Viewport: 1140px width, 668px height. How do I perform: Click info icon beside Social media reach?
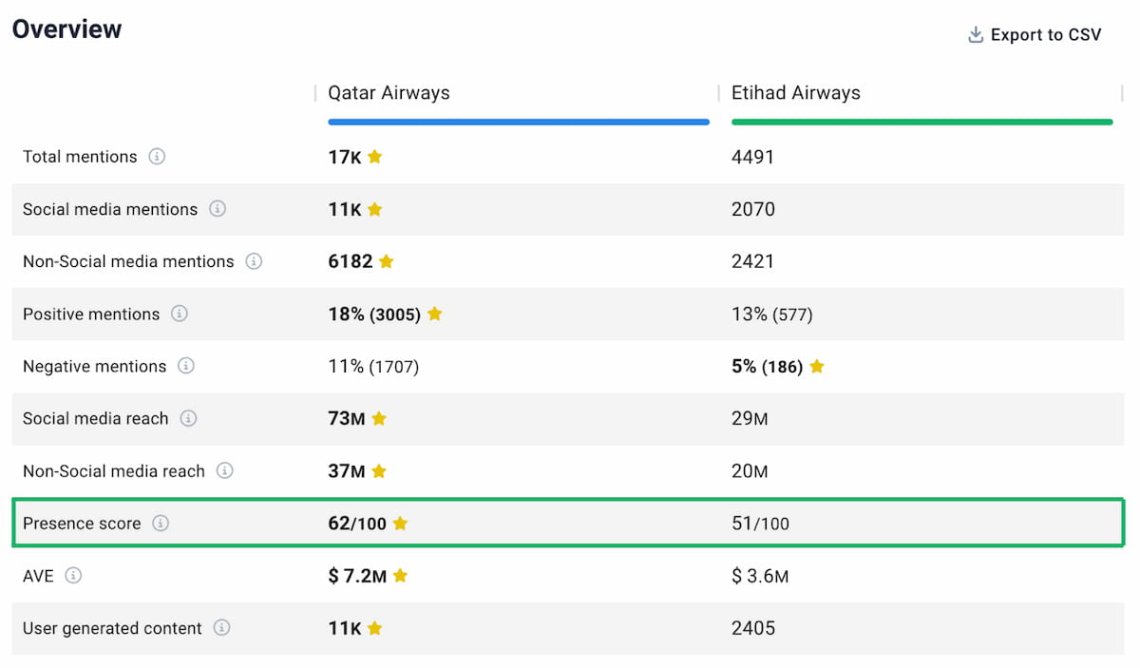pyautogui.click(x=188, y=419)
